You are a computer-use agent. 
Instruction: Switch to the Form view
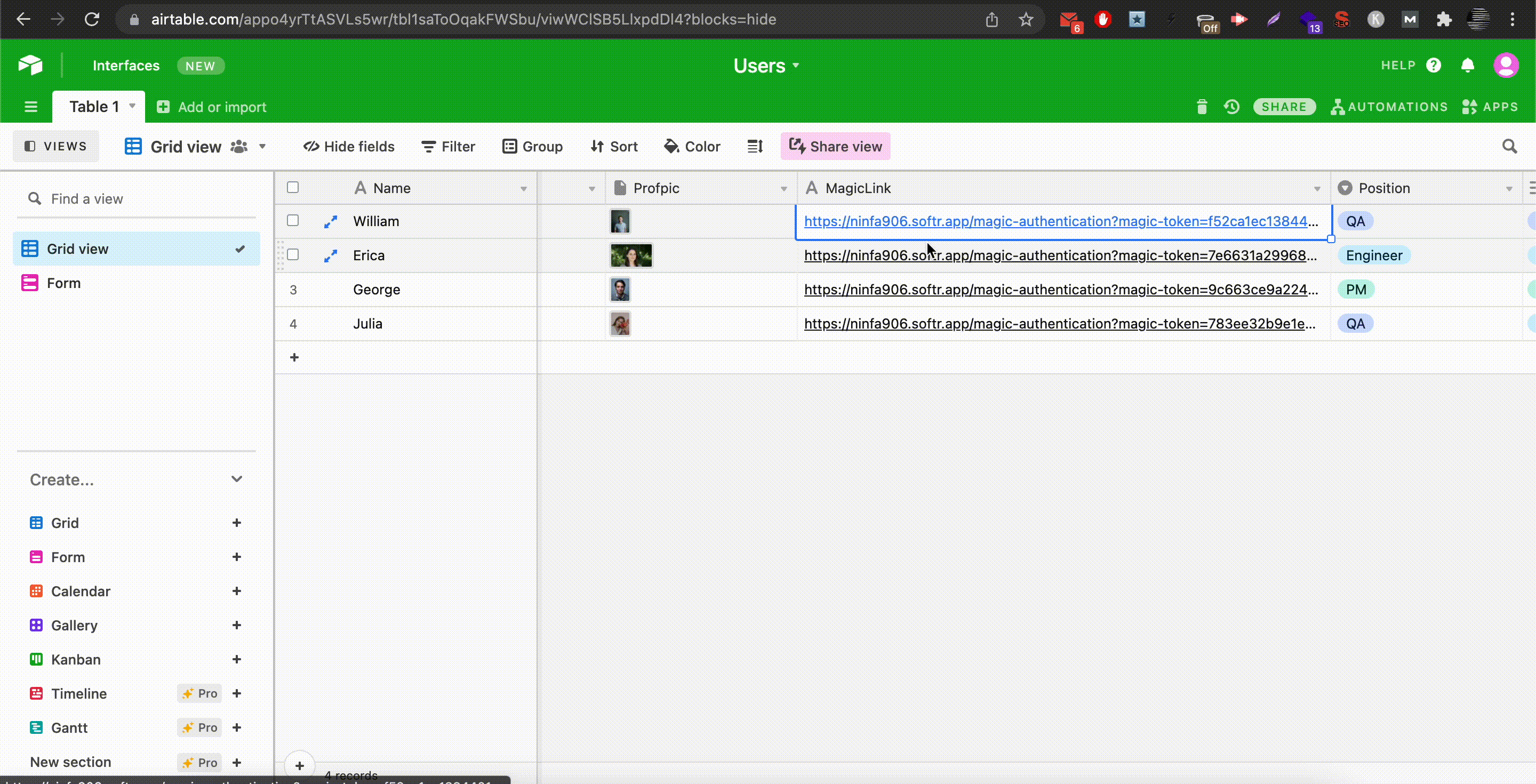tap(64, 283)
